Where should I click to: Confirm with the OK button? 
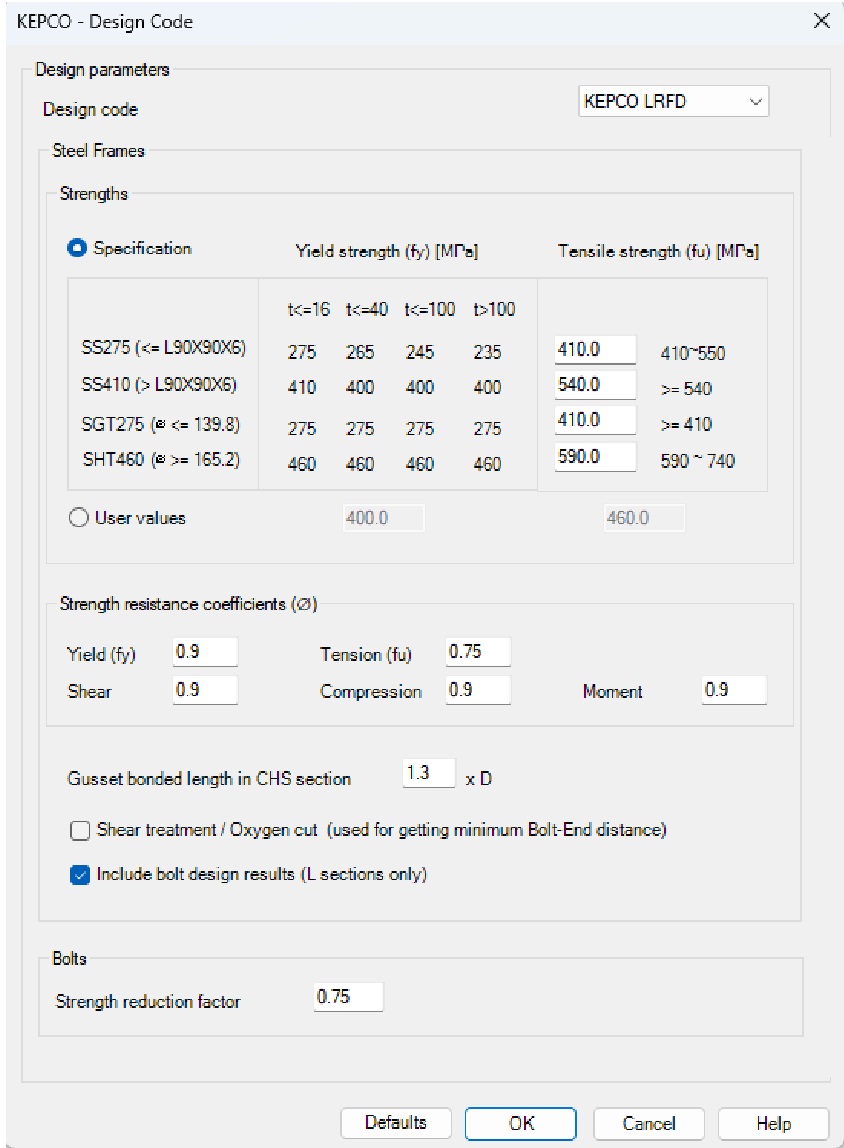pyautogui.click(x=520, y=1123)
